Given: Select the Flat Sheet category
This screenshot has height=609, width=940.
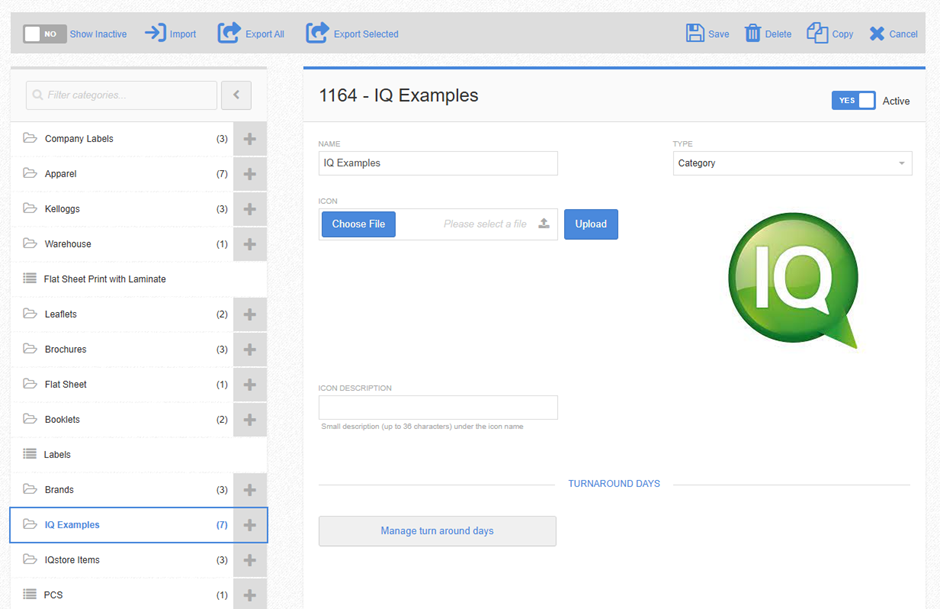Looking at the screenshot, I should tap(122, 384).
